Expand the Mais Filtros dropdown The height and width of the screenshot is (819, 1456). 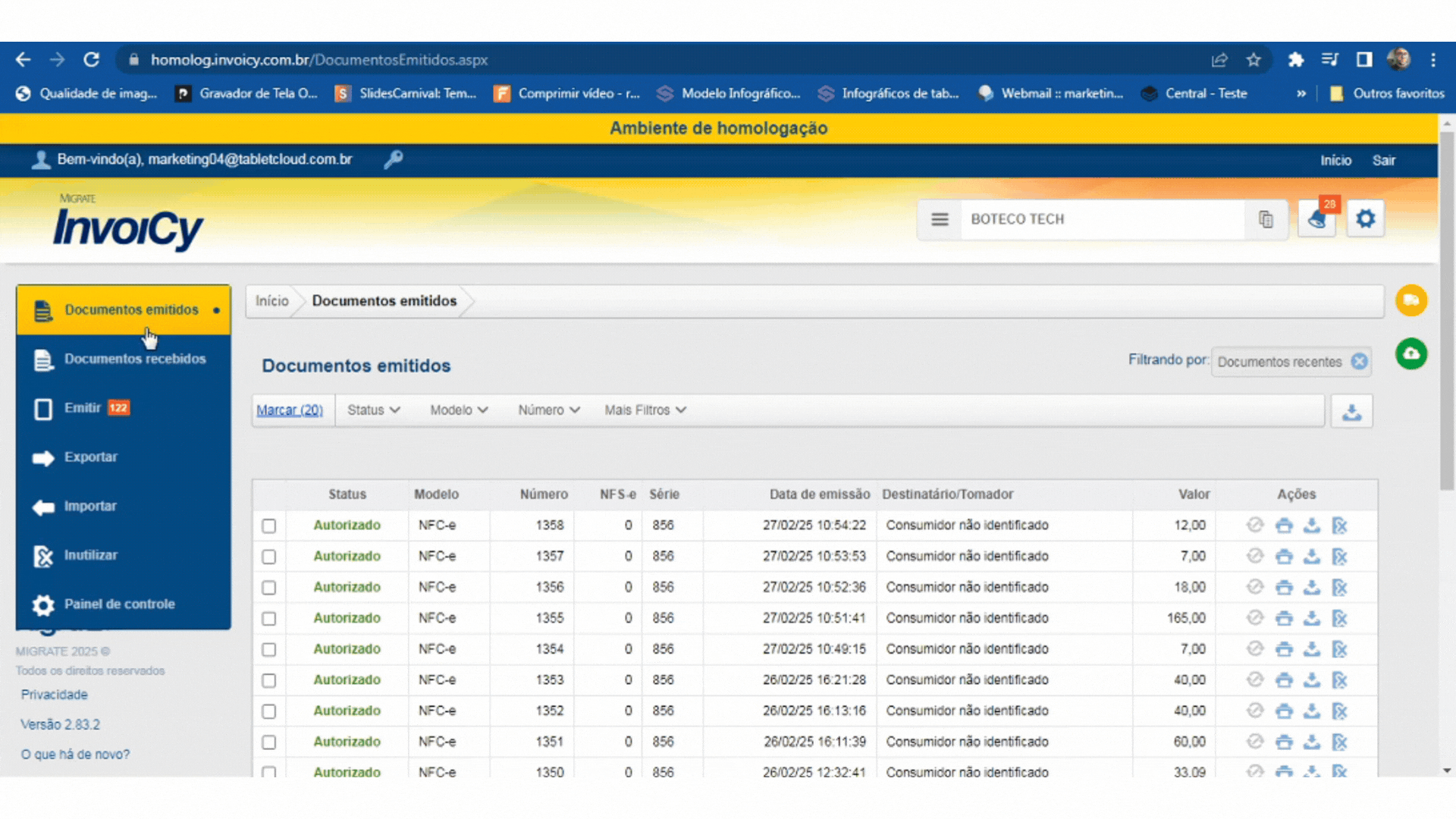tap(645, 410)
